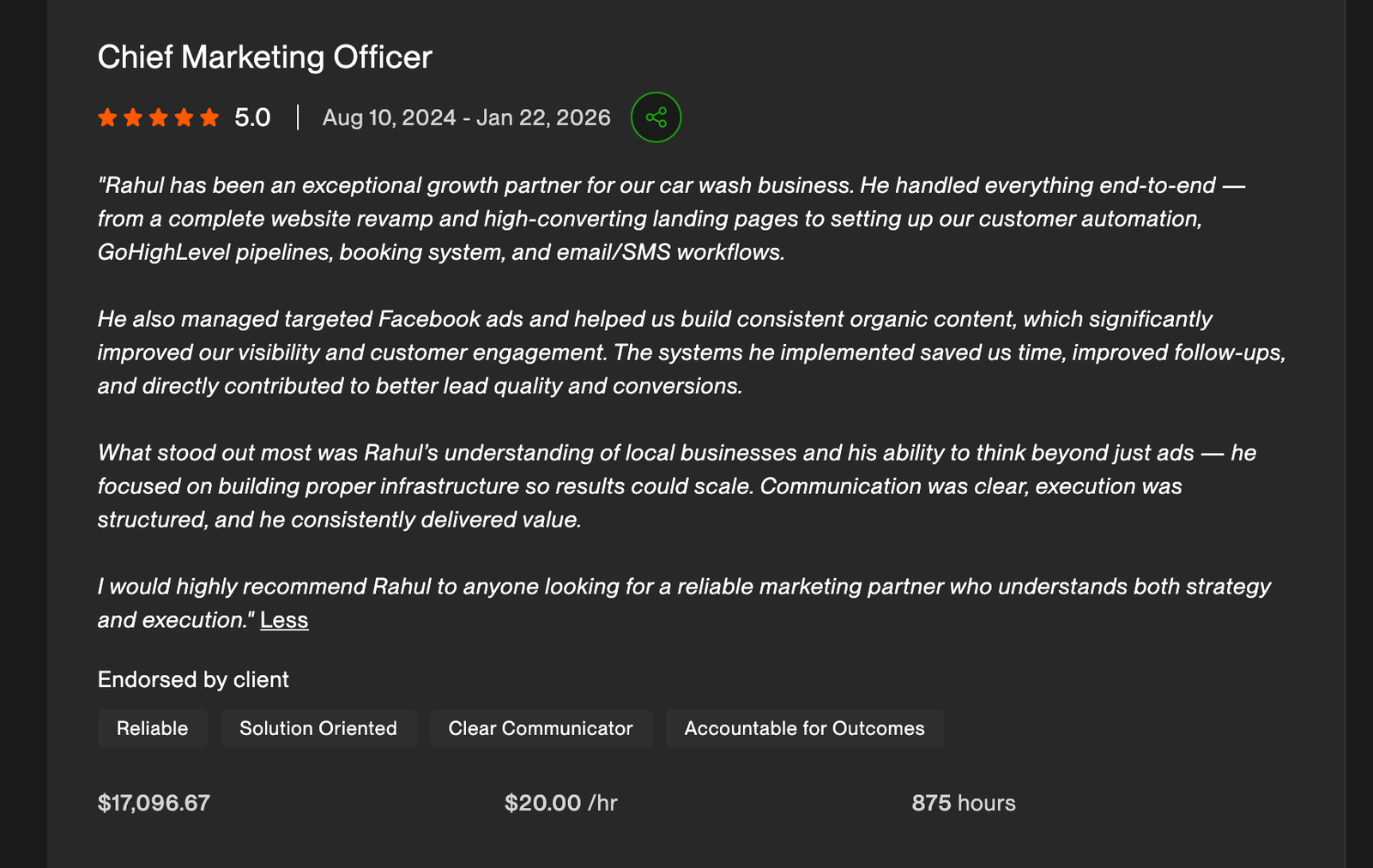This screenshot has width=1373, height=868.
Task: Click the 5.0 rating score
Action: point(252,118)
